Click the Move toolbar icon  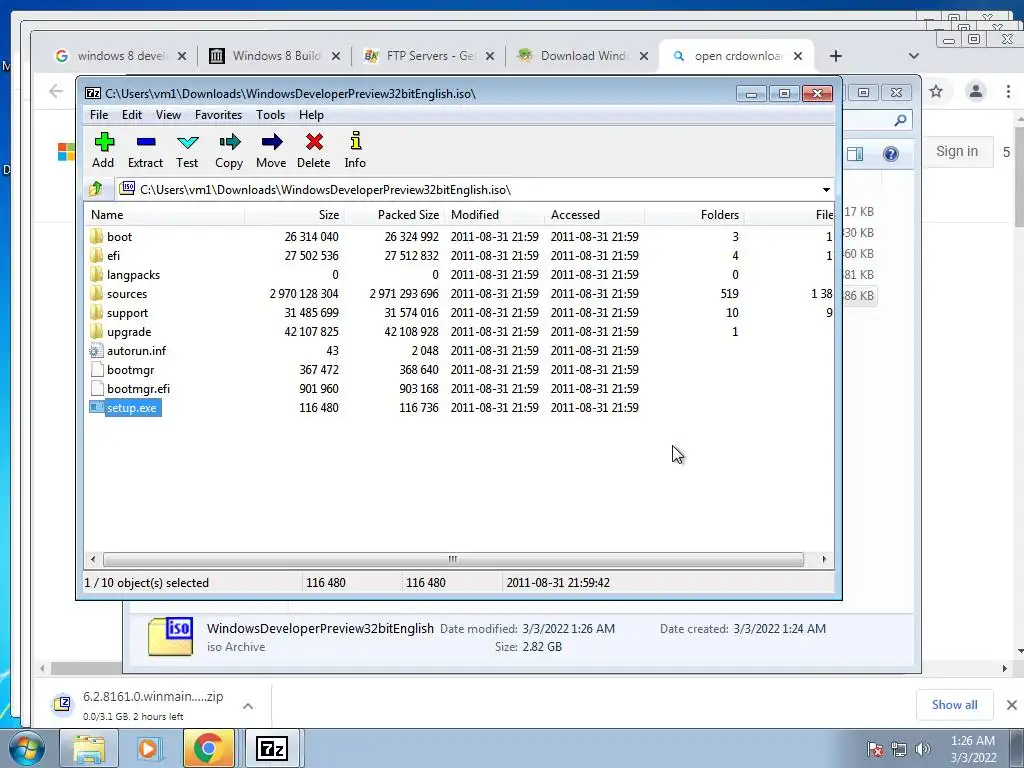pyautogui.click(x=271, y=150)
